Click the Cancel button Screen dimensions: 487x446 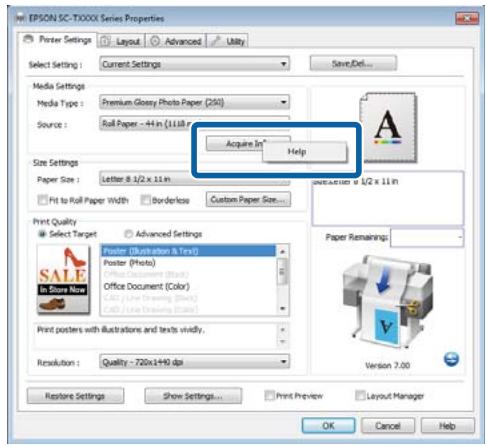coord(388,426)
